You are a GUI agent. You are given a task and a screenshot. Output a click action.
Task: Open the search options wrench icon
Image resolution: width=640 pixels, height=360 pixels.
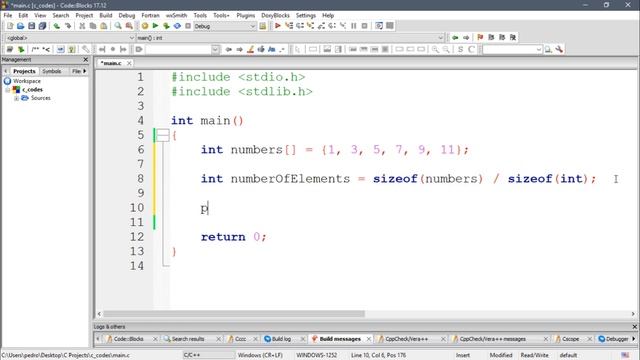pos(559,49)
